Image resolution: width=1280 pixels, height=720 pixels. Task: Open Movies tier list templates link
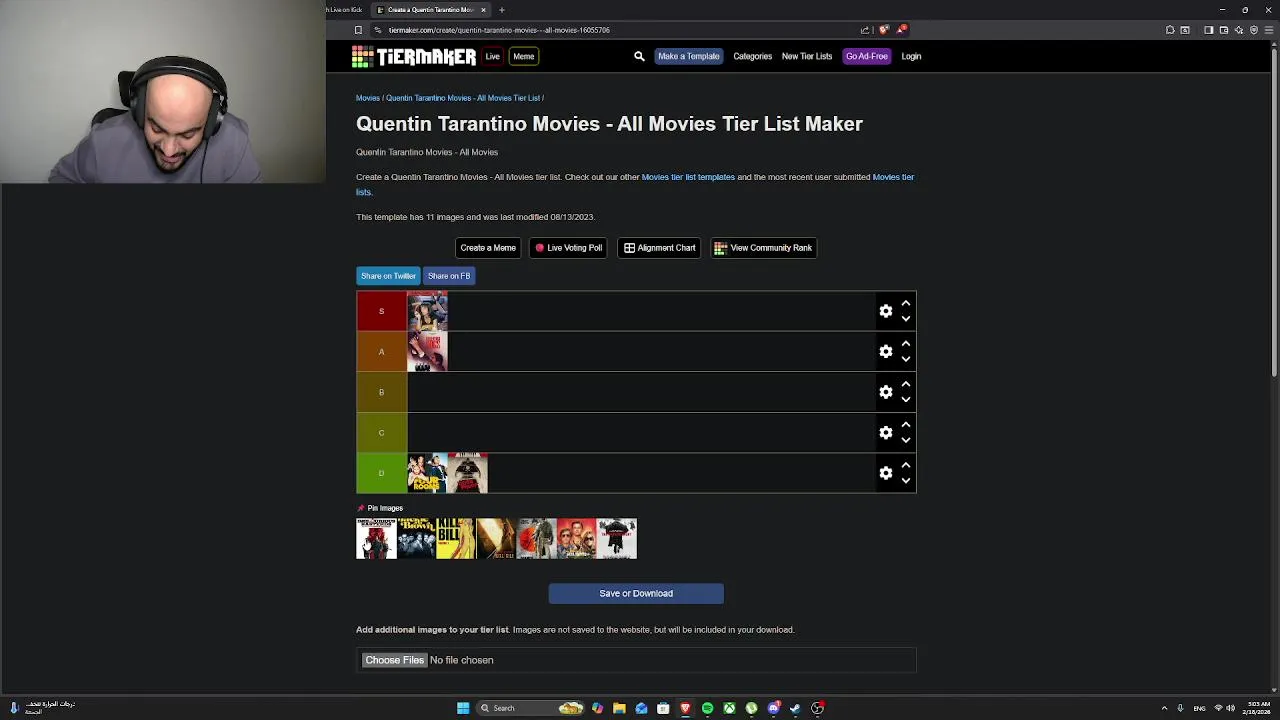coord(688,177)
